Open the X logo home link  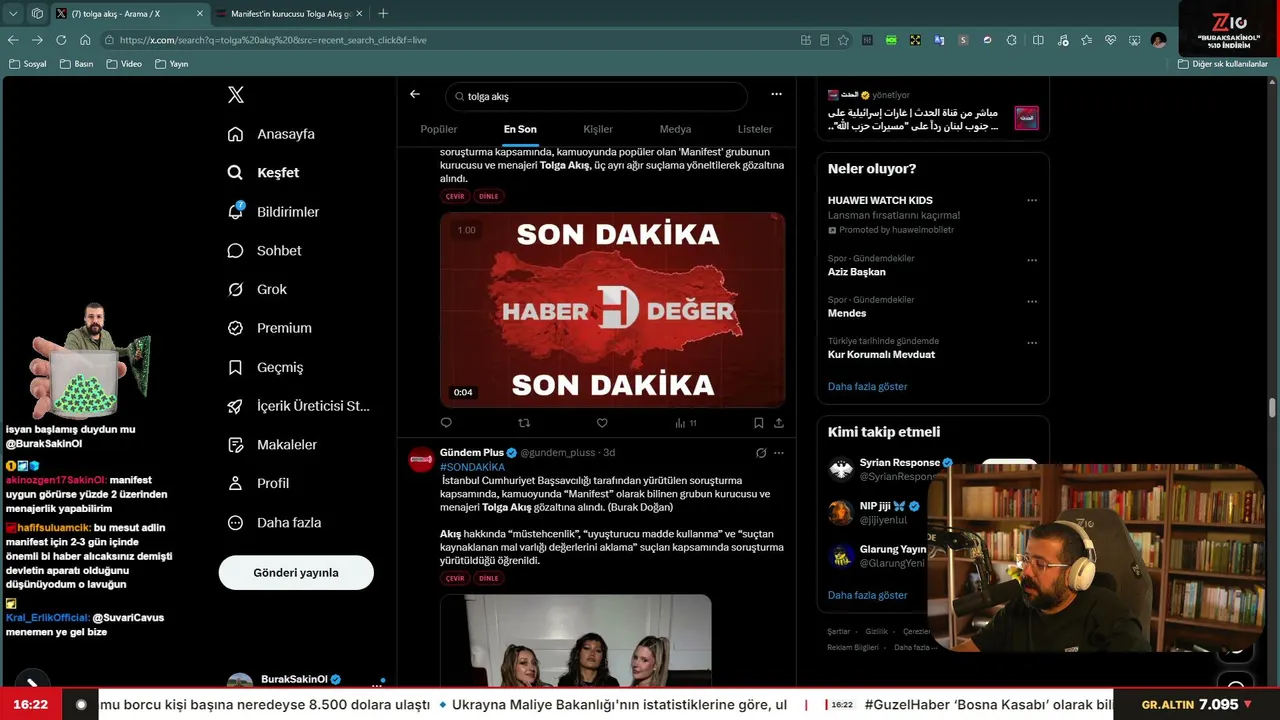[236, 95]
